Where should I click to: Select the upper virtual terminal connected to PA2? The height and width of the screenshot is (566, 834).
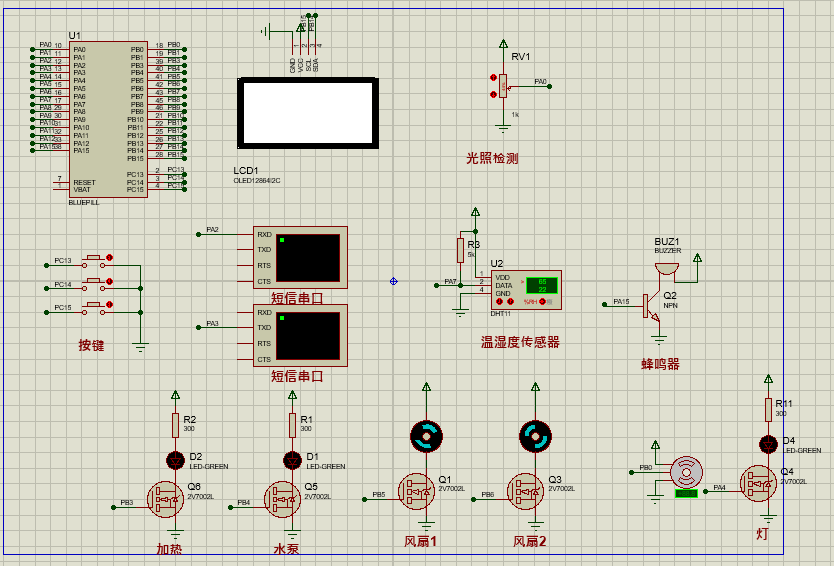[x=301, y=257]
